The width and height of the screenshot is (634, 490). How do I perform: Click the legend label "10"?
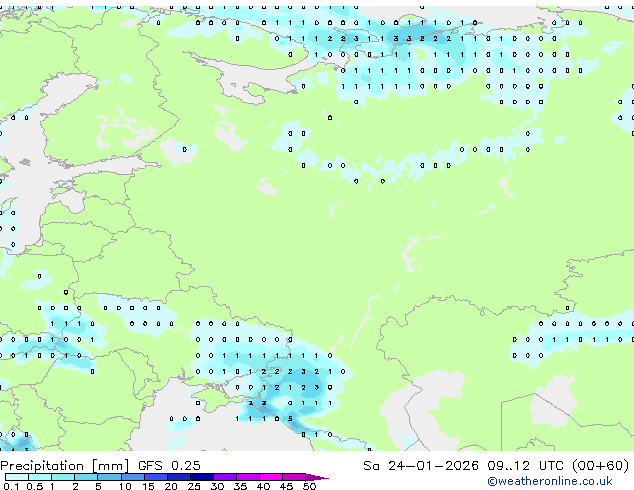(x=125, y=486)
